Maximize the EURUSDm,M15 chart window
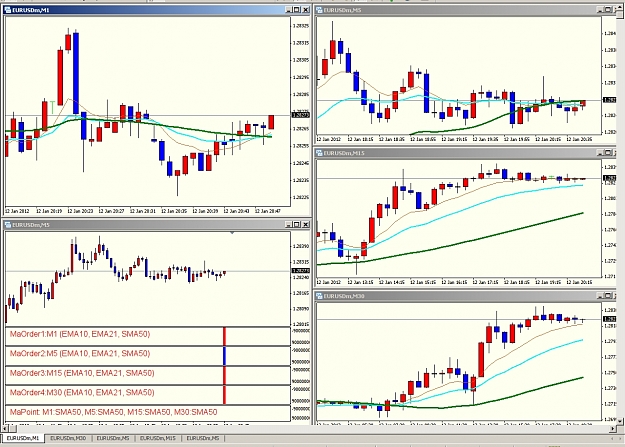The height and width of the screenshot is (447, 625). (x=609, y=153)
